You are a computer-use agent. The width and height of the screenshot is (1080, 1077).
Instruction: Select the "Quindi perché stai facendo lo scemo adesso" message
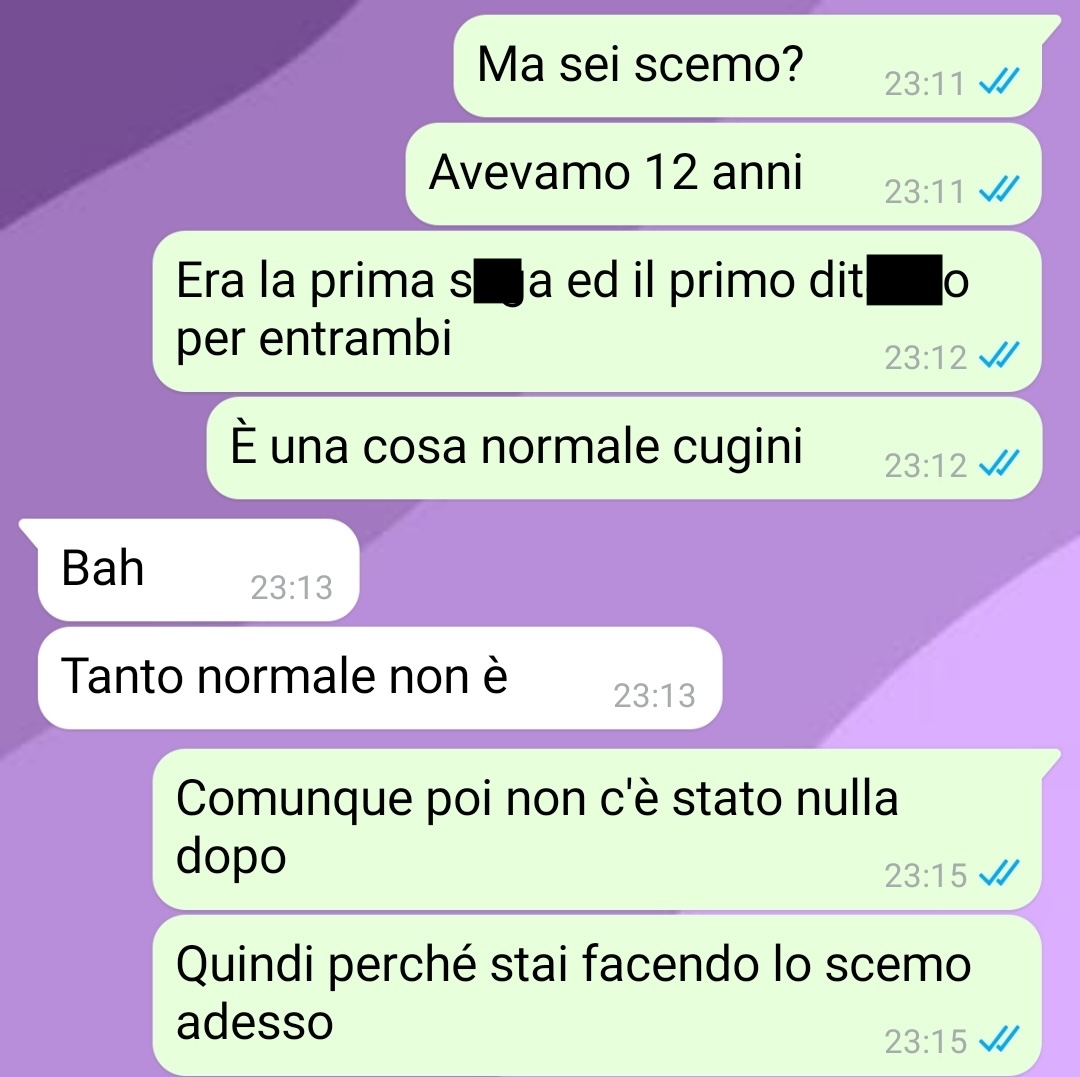pyautogui.click(x=596, y=995)
